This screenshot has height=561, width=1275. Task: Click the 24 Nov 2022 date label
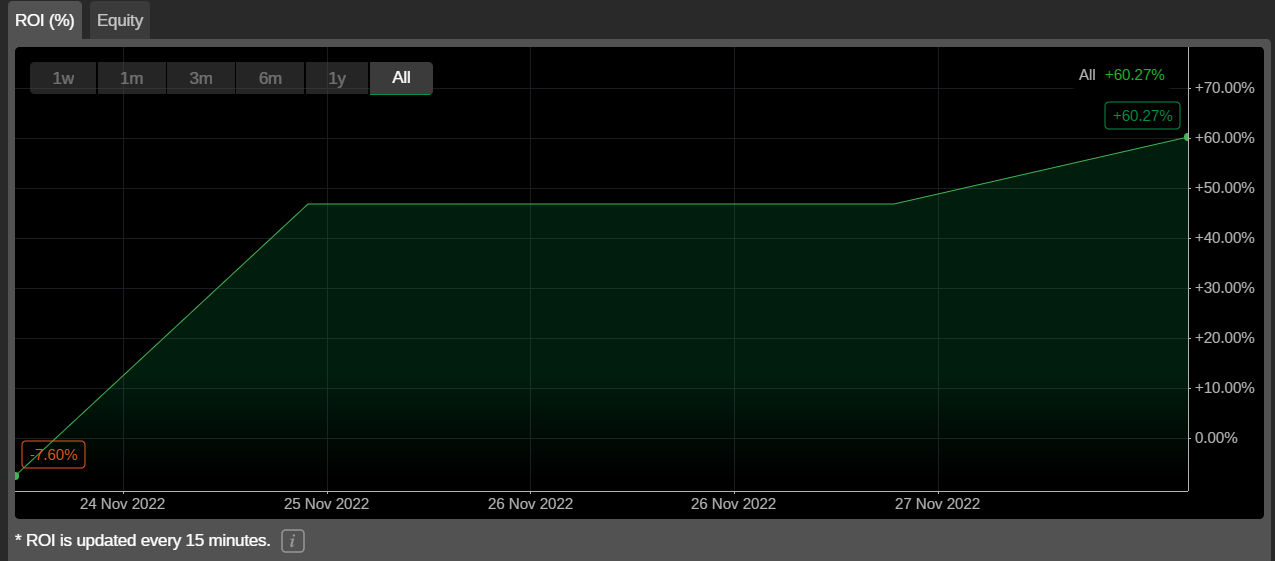click(x=122, y=504)
